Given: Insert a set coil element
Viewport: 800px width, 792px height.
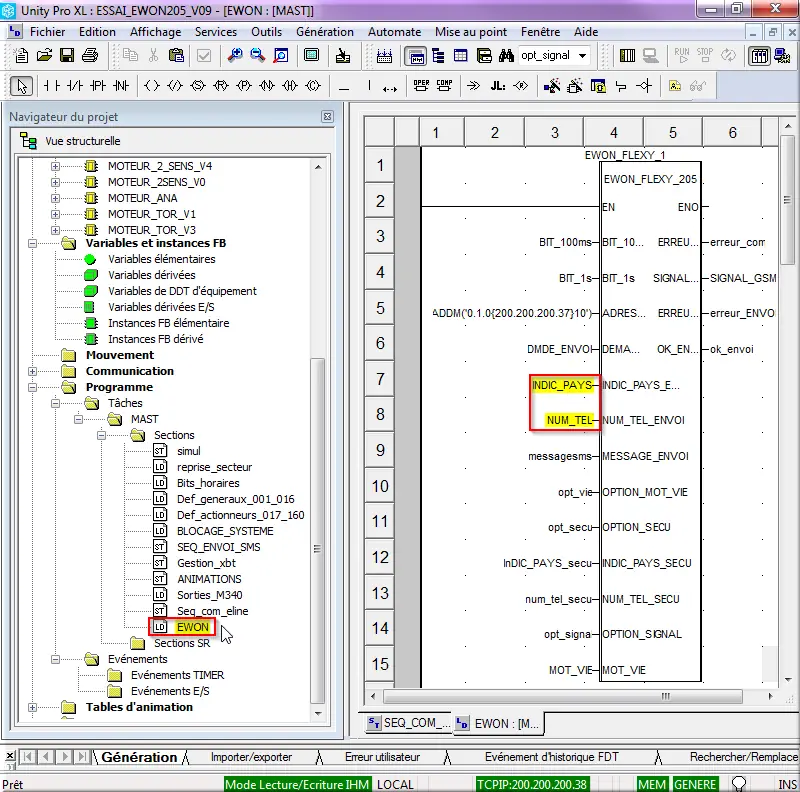Looking at the screenshot, I should (198, 86).
